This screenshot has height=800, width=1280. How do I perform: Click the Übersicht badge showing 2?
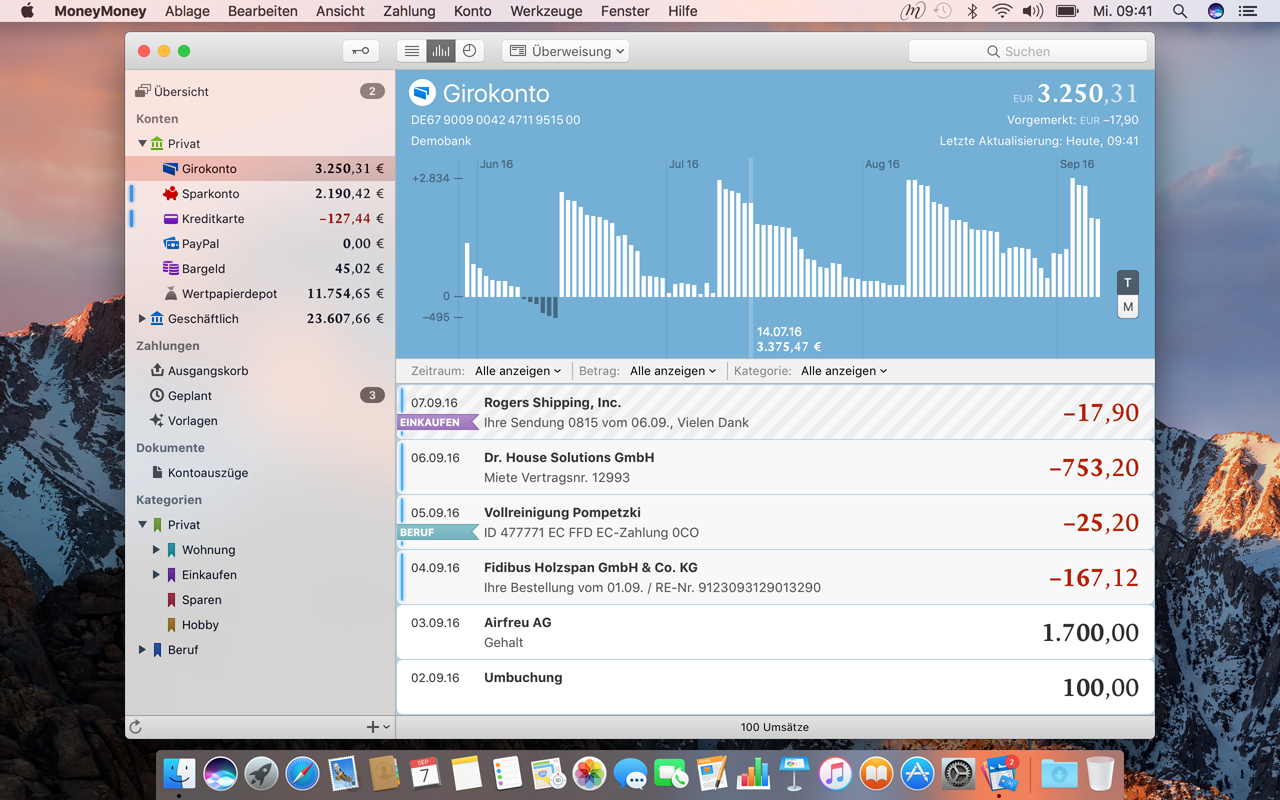coord(372,91)
